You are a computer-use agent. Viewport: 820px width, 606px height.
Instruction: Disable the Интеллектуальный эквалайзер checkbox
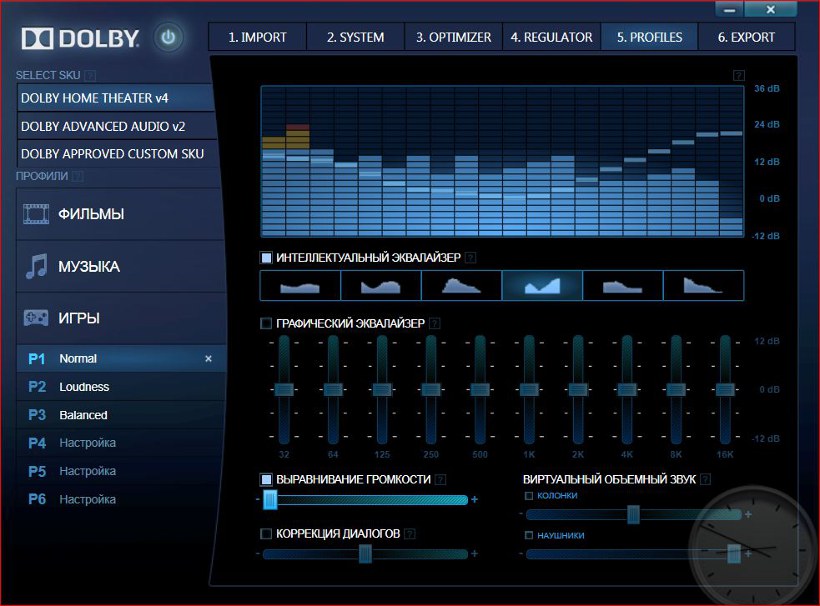pos(266,258)
